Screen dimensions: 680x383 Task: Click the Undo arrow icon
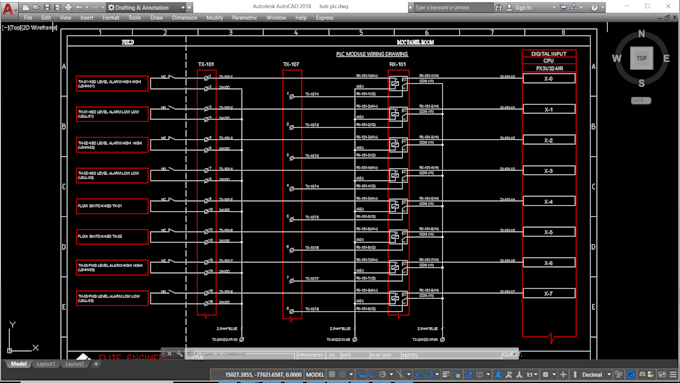click(x=79, y=7)
